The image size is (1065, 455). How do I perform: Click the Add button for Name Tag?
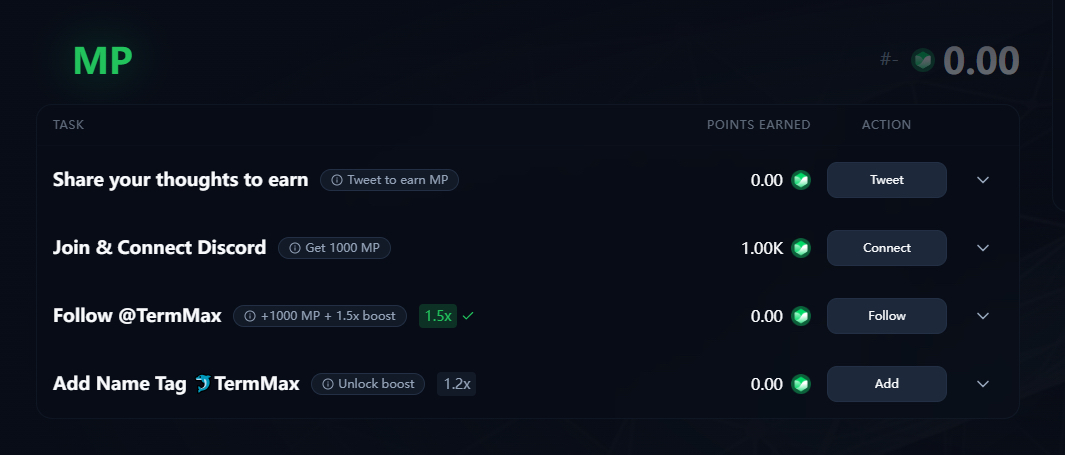coord(886,384)
